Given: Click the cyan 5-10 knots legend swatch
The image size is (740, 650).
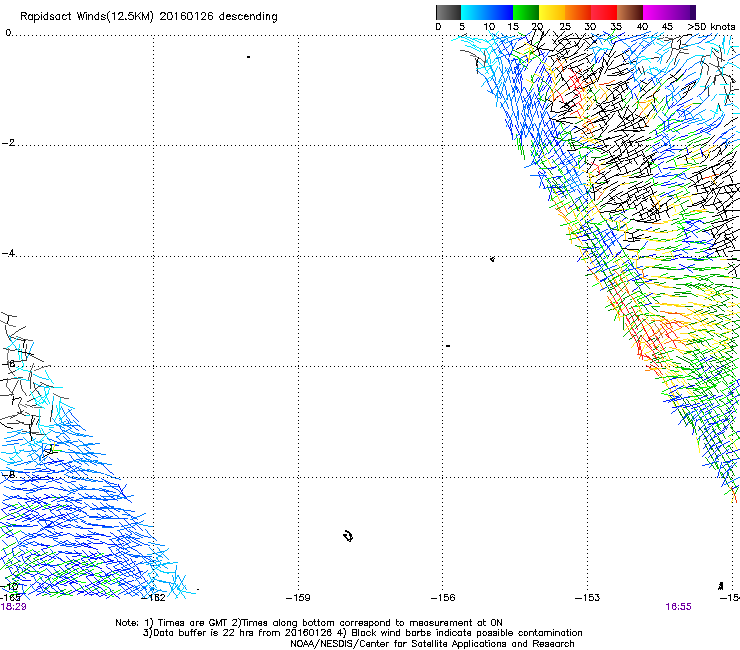Looking at the screenshot, I should (474, 12).
